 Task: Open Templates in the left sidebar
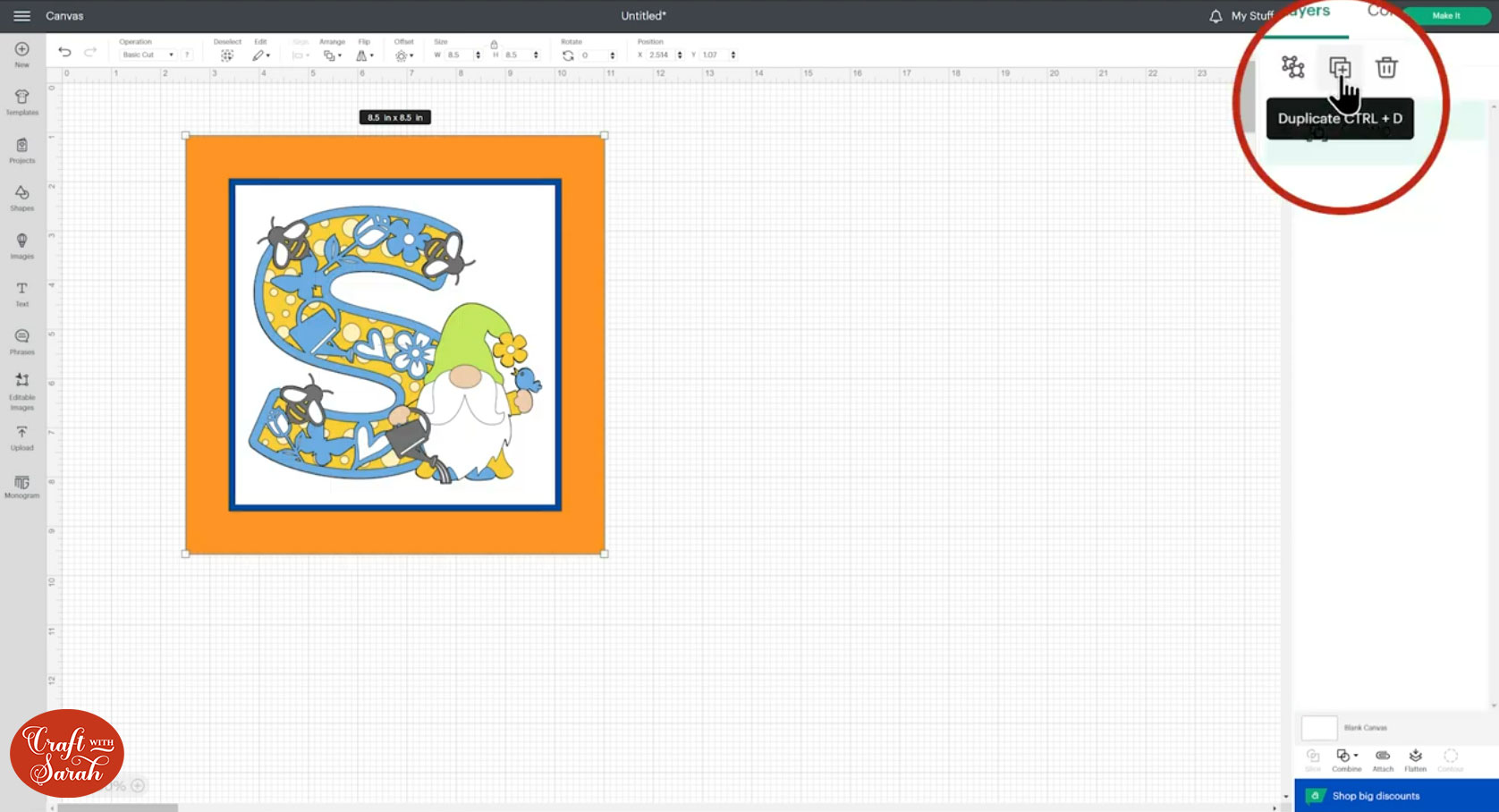pos(22,102)
